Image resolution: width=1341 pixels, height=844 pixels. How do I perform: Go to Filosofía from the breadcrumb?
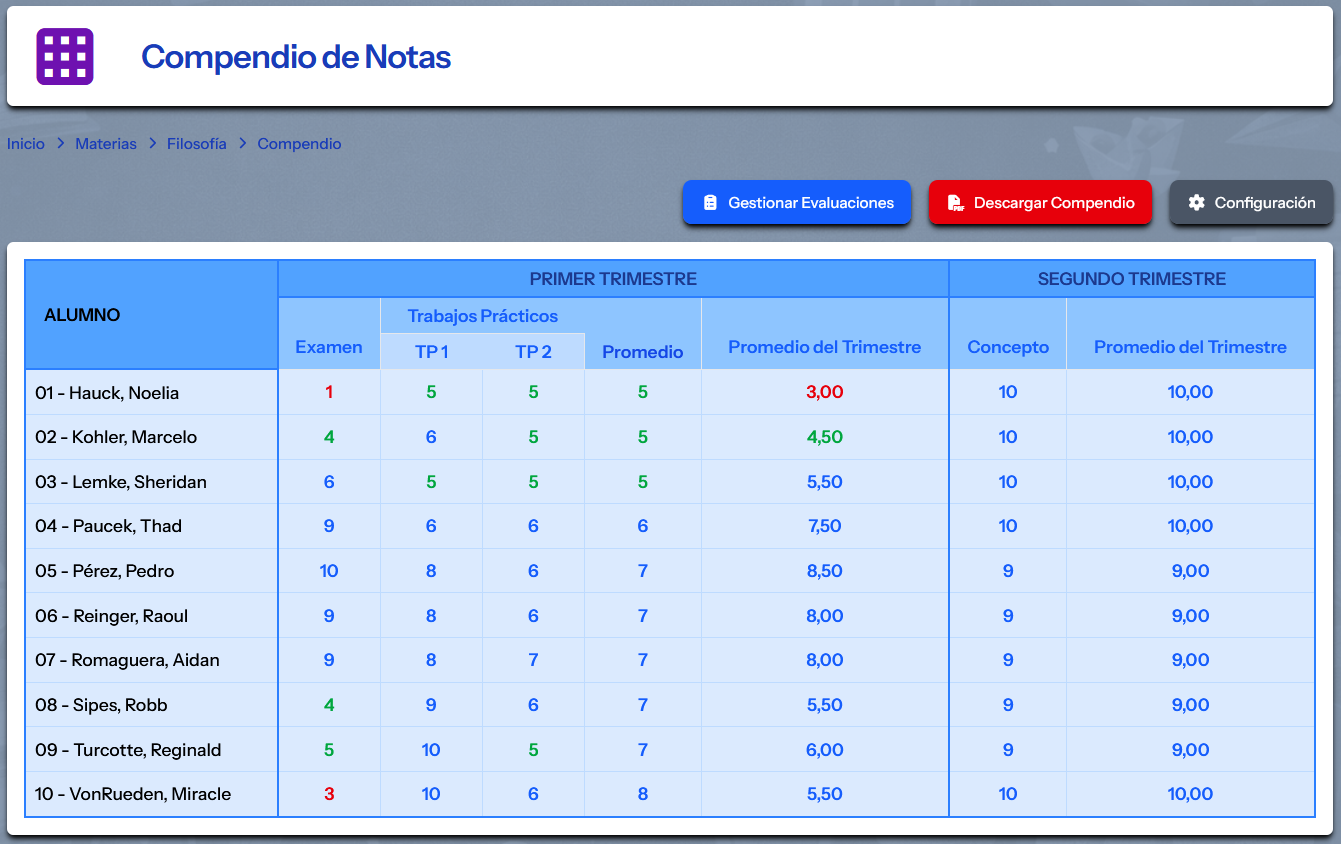[196, 143]
